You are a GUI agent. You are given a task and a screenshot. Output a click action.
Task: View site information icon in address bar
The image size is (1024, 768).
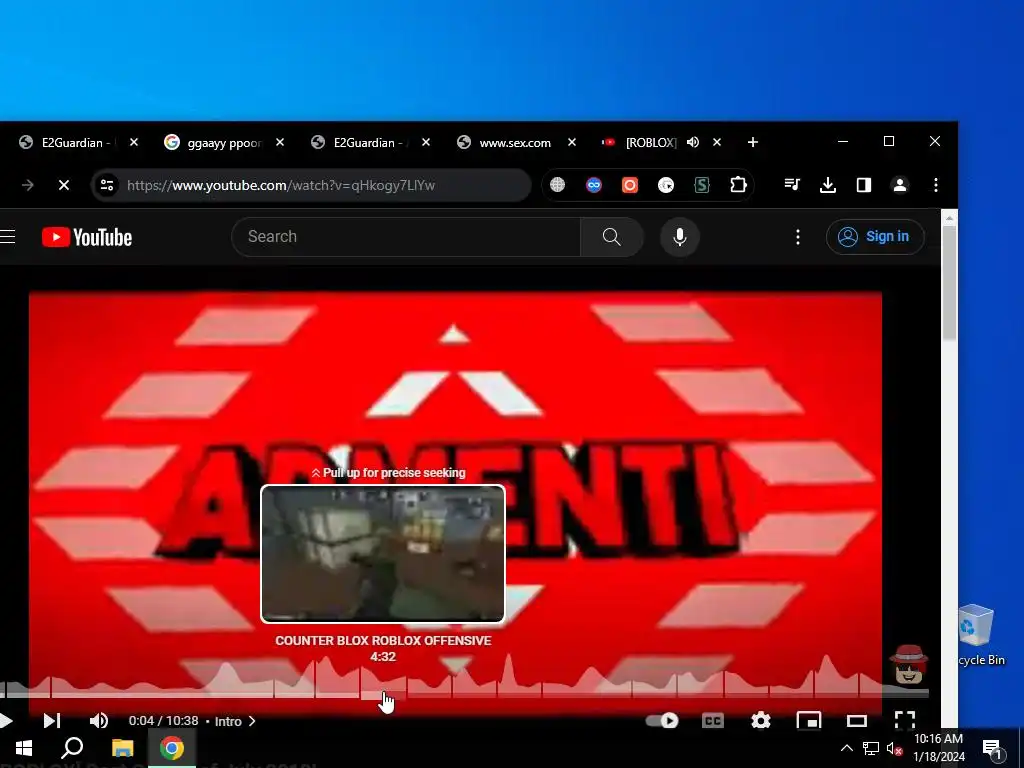[x=107, y=185]
